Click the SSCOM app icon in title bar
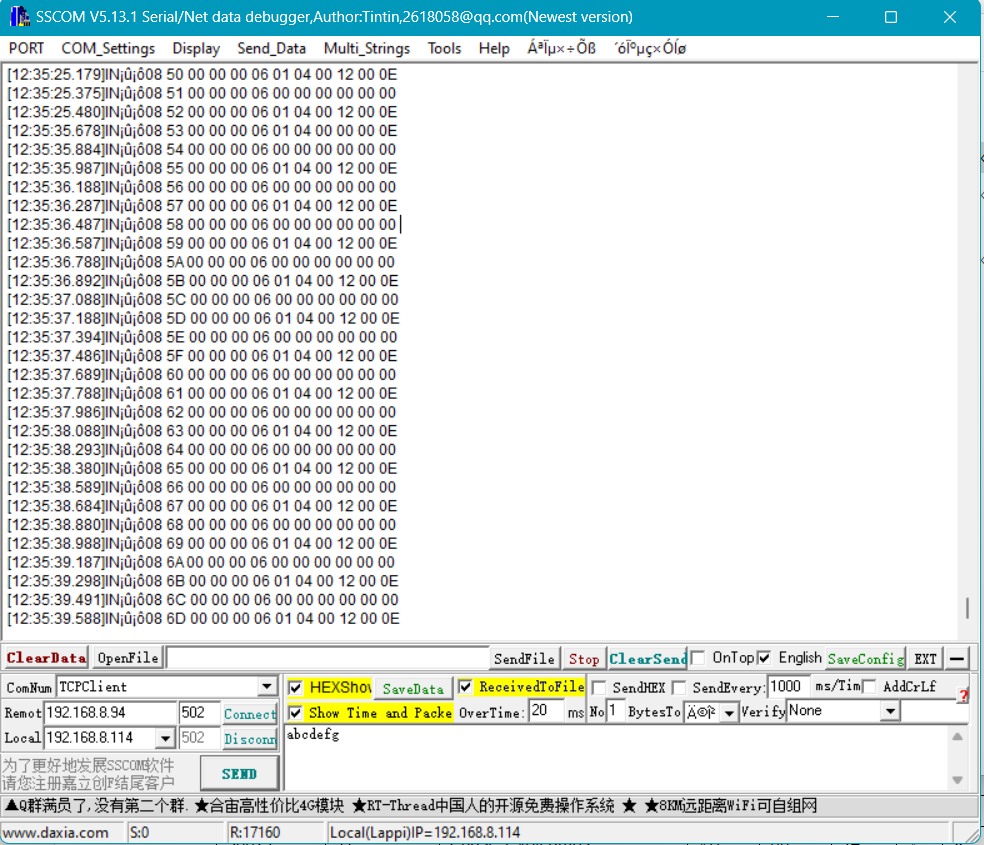The height and width of the screenshot is (845, 984). [x=19, y=17]
